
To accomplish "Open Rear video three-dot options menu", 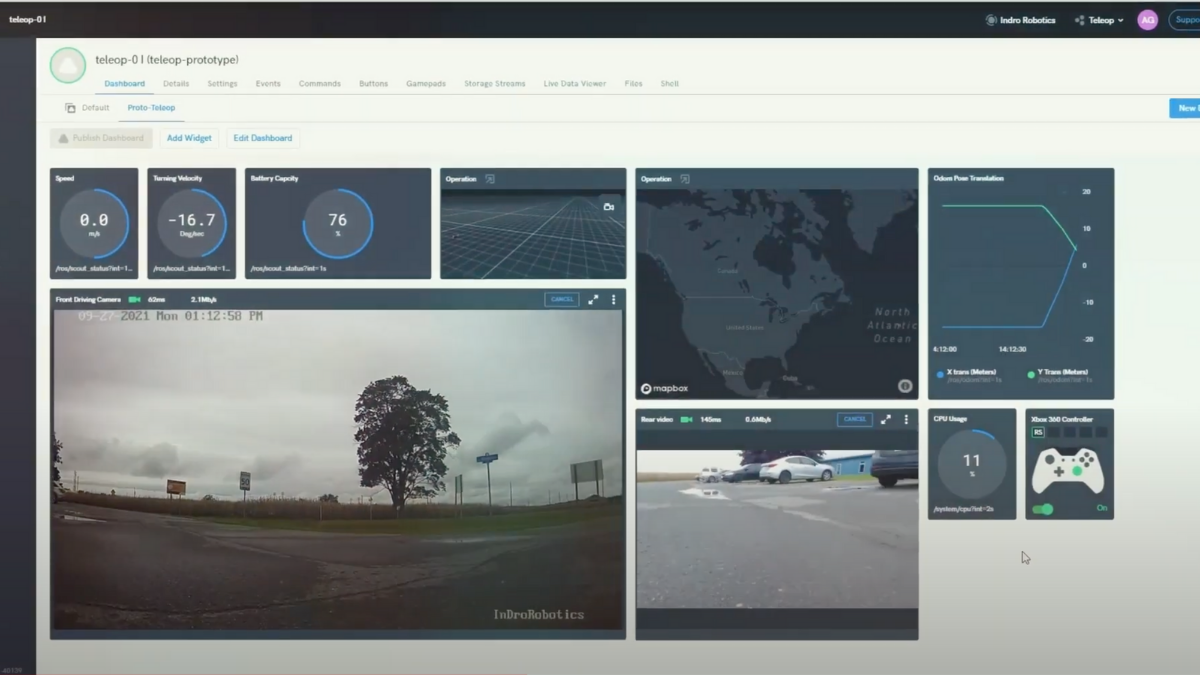I will pyautogui.click(x=906, y=419).
